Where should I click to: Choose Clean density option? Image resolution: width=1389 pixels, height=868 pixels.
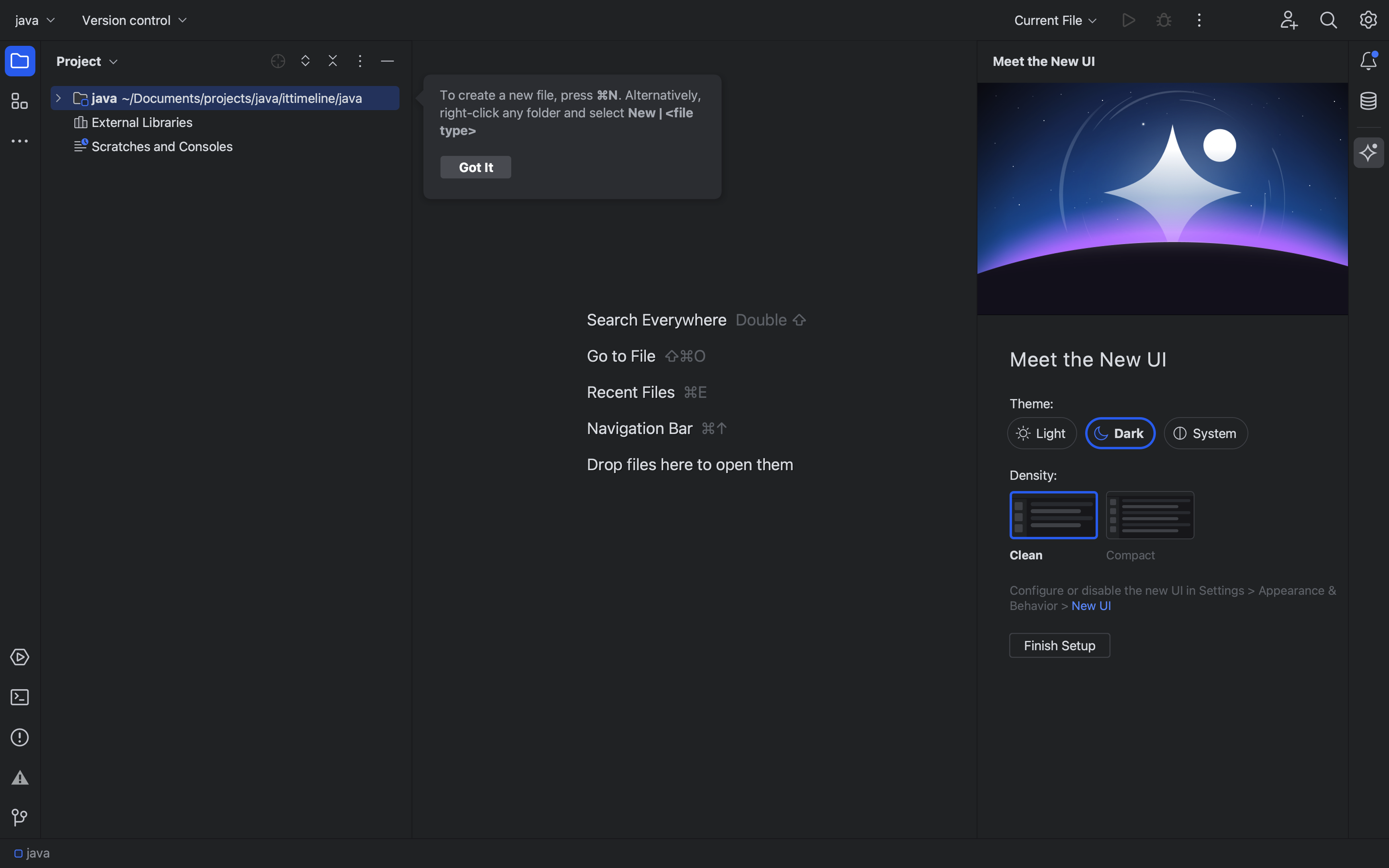1053,515
